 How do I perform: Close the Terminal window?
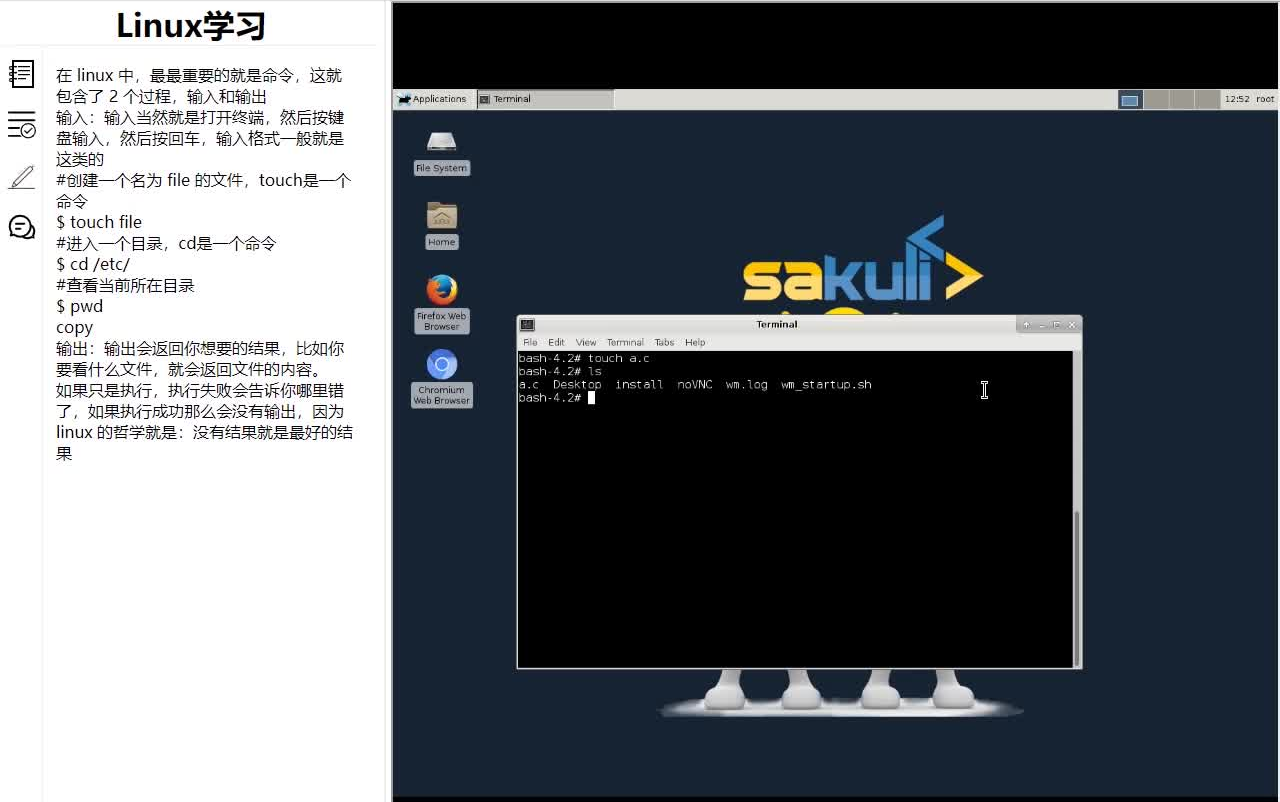(1072, 325)
